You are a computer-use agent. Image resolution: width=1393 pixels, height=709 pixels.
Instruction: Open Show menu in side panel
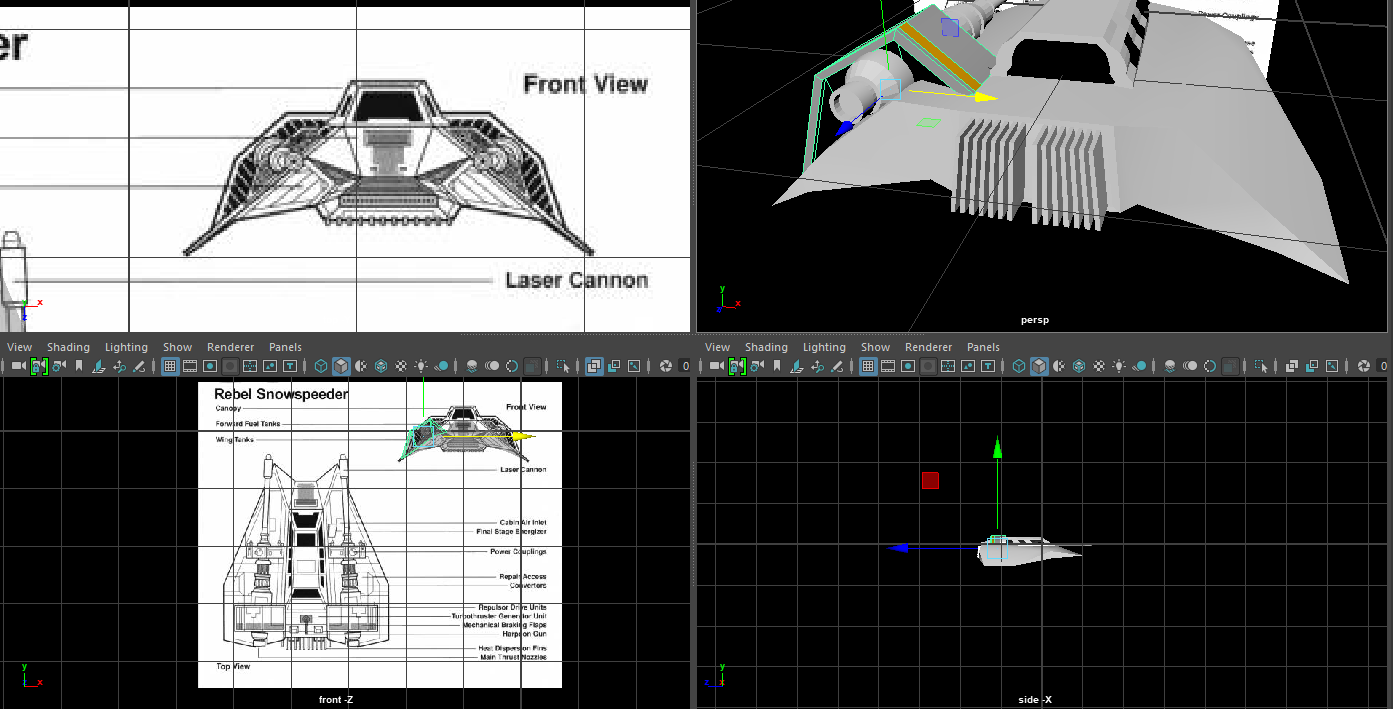875,347
